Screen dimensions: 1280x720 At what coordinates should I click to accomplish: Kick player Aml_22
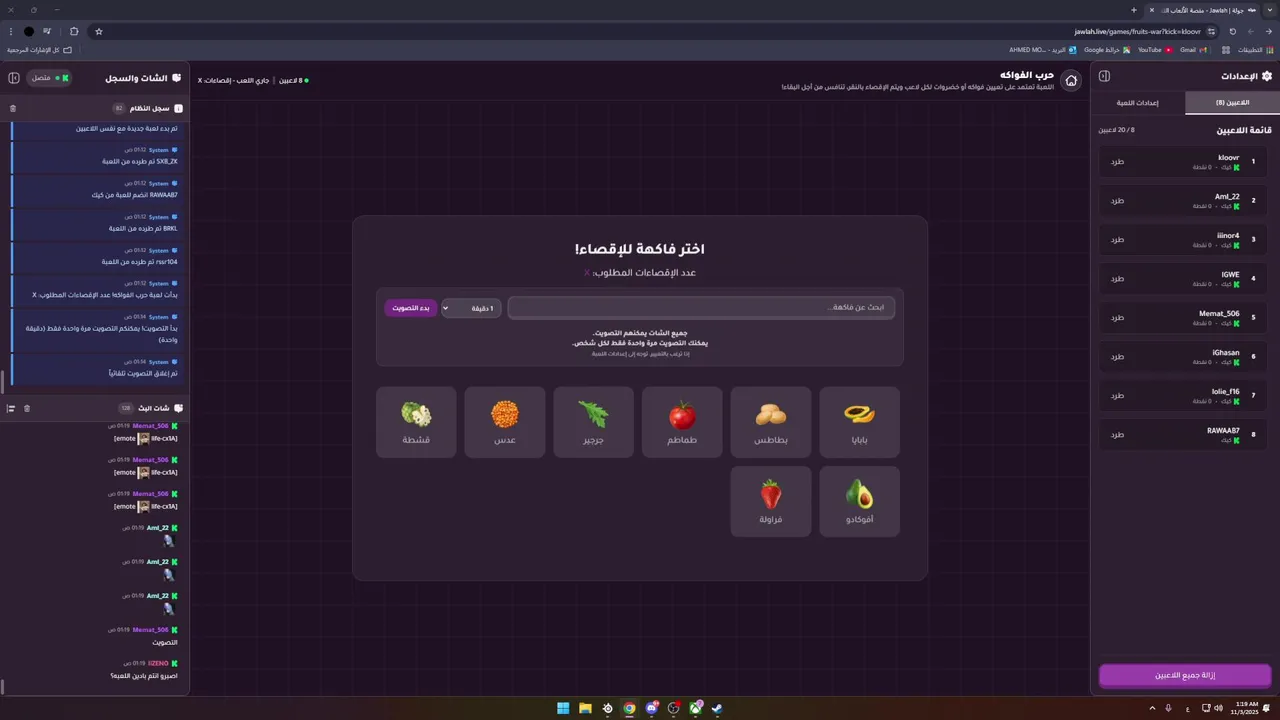pyautogui.click(x=1117, y=200)
